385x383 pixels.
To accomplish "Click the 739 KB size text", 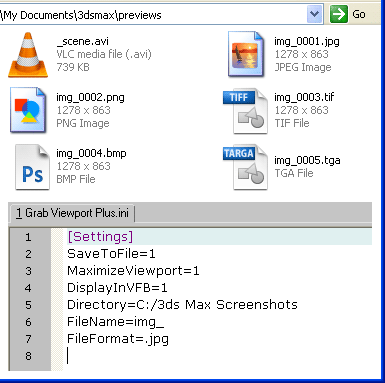I will 73,67.
